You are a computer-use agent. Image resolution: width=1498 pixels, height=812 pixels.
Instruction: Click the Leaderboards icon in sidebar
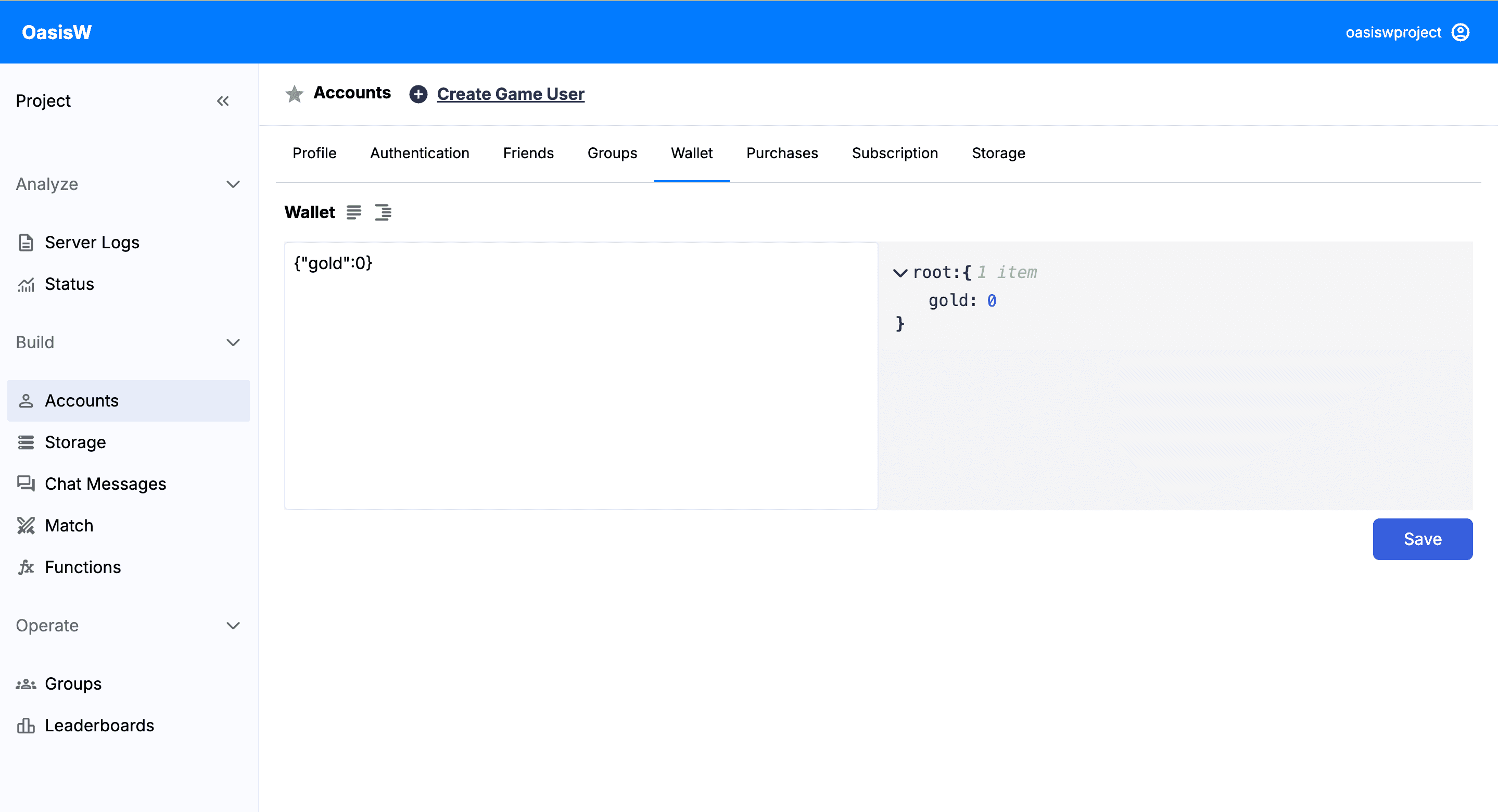(26, 725)
